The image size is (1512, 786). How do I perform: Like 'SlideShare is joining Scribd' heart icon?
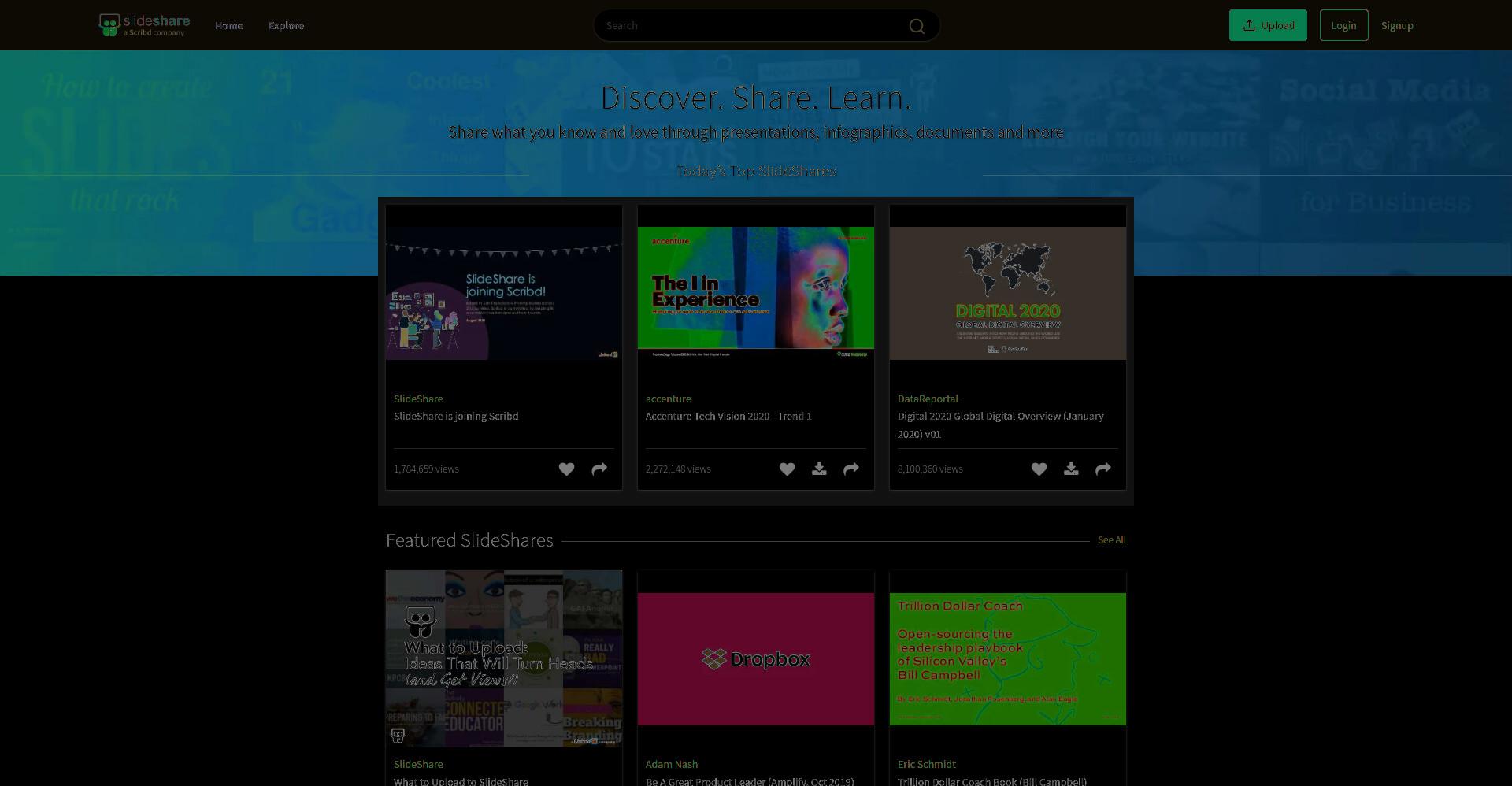(566, 469)
